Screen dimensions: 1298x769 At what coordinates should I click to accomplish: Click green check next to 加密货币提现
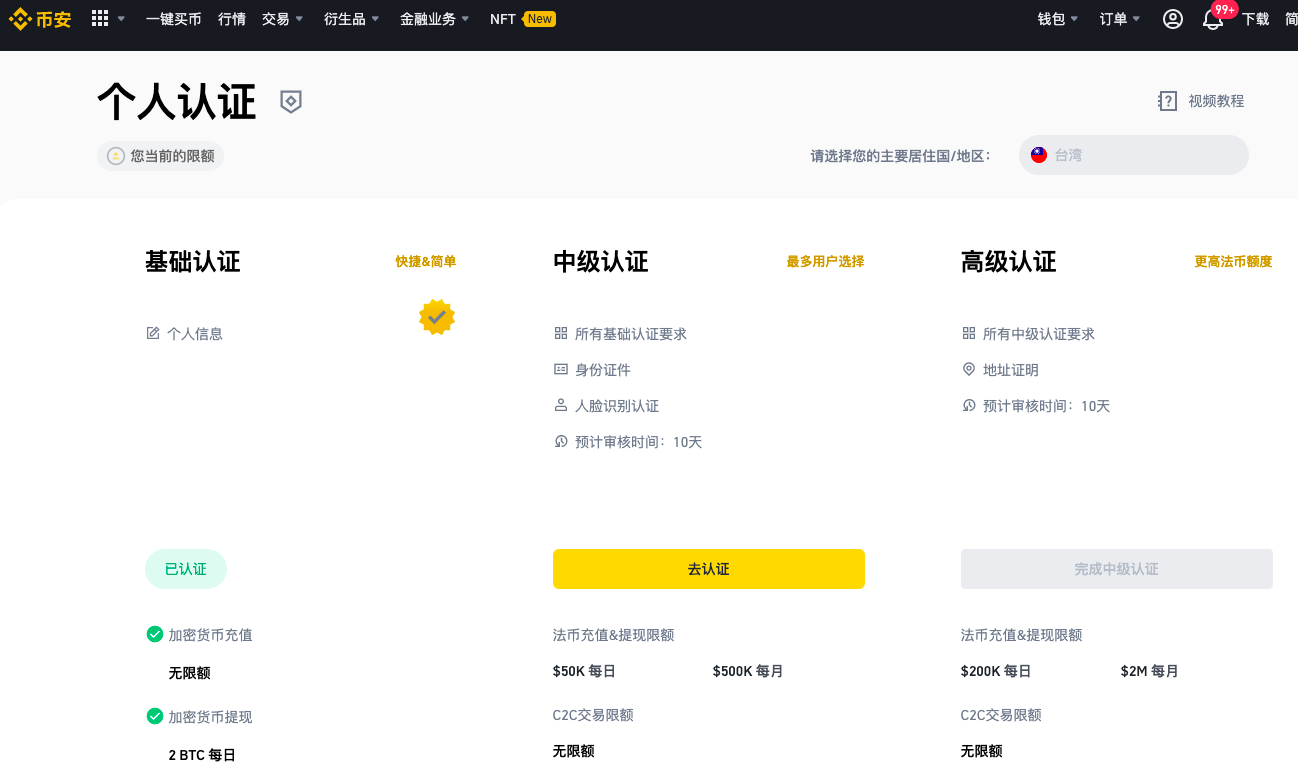tap(155, 716)
